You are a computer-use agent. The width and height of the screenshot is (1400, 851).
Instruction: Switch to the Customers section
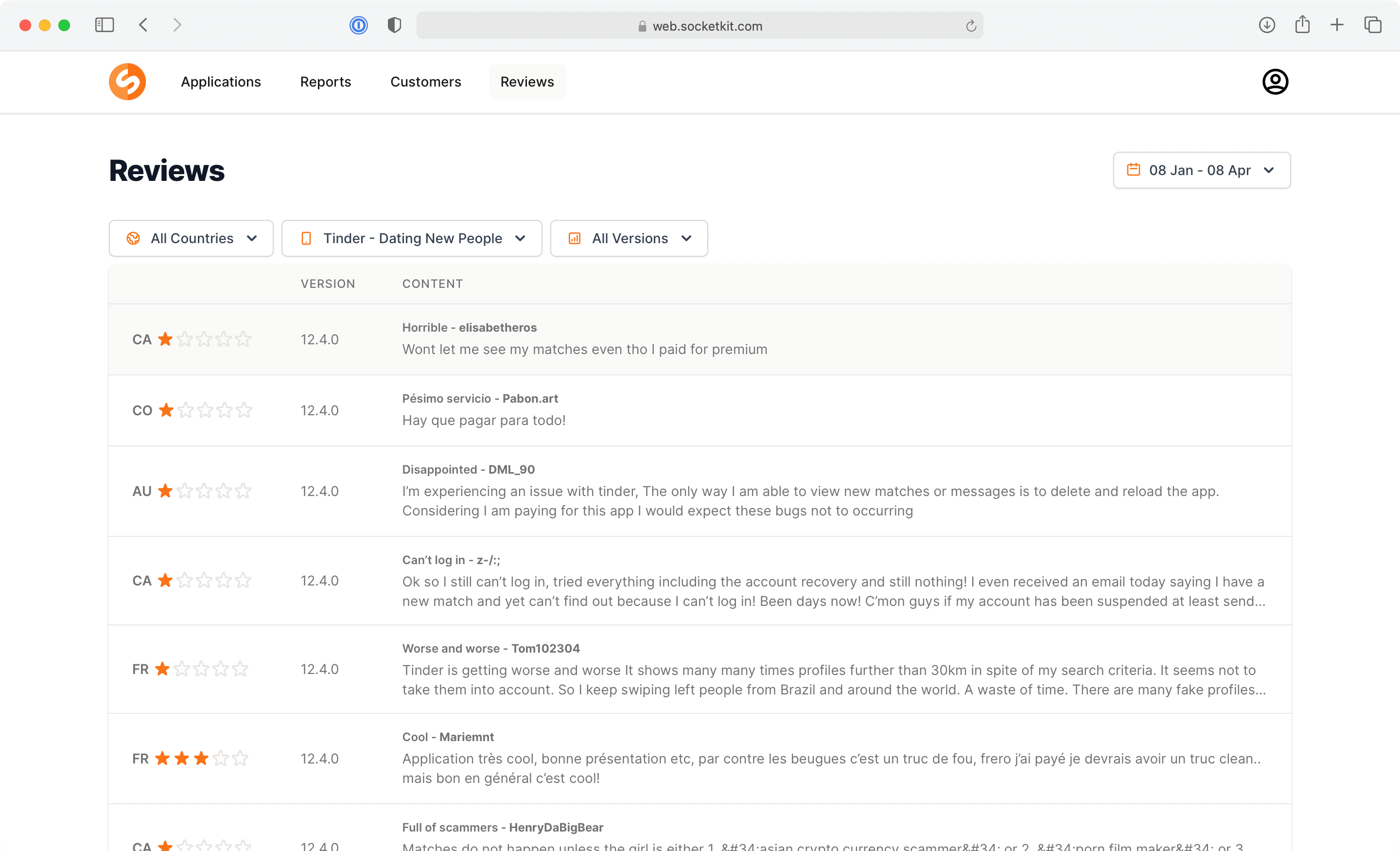click(425, 81)
